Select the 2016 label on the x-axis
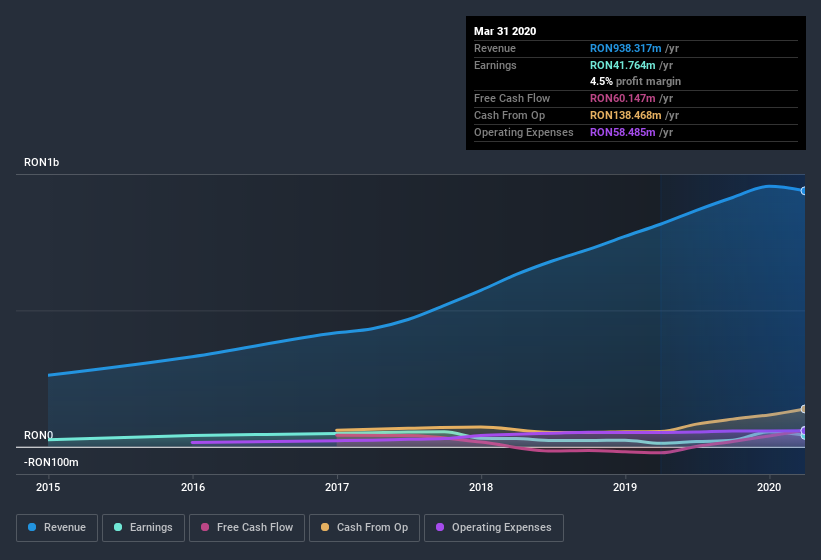The width and height of the screenshot is (821, 560). (x=193, y=487)
